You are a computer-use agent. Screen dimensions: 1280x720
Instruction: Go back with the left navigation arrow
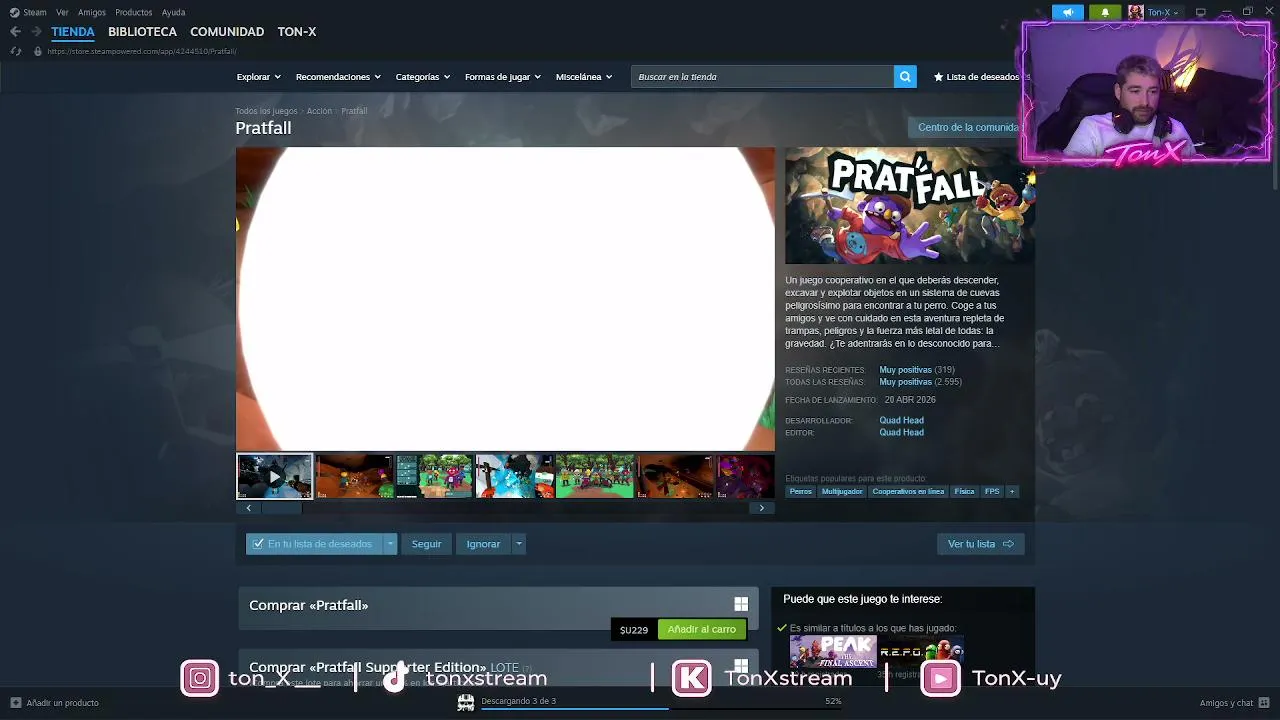[15, 32]
